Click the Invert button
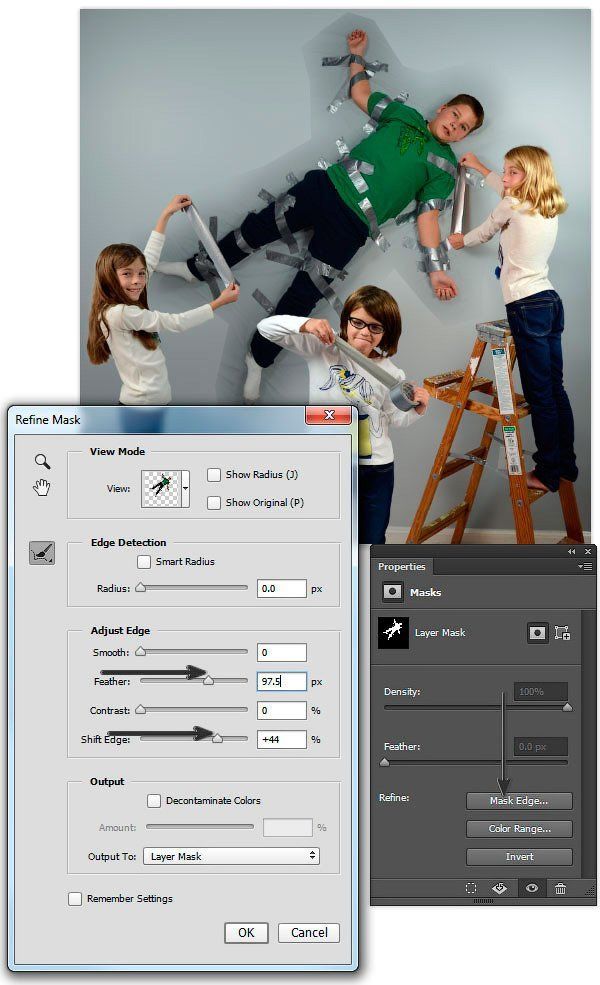Screen dimensions: 600x985 tap(519, 857)
